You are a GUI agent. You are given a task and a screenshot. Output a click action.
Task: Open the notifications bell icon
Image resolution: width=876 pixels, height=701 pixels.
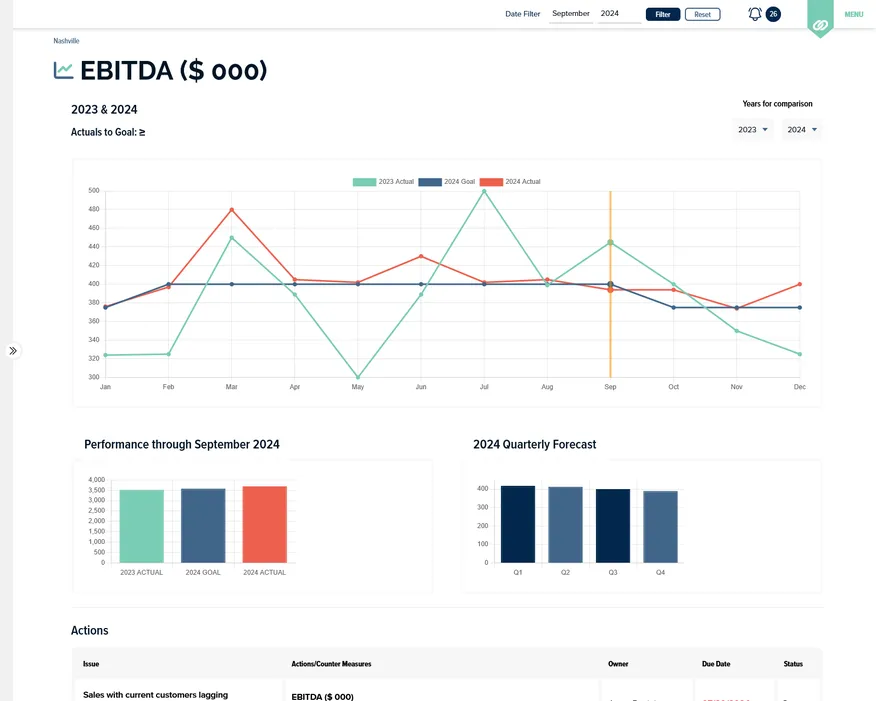click(x=754, y=14)
